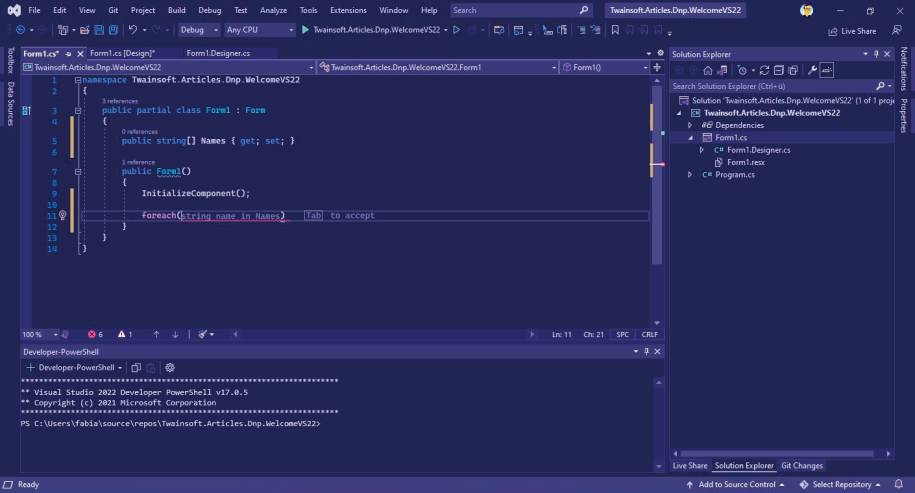Toggle pin on Form1.cs tab
This screenshot has width=915, height=493.
pyautogui.click(x=68, y=54)
